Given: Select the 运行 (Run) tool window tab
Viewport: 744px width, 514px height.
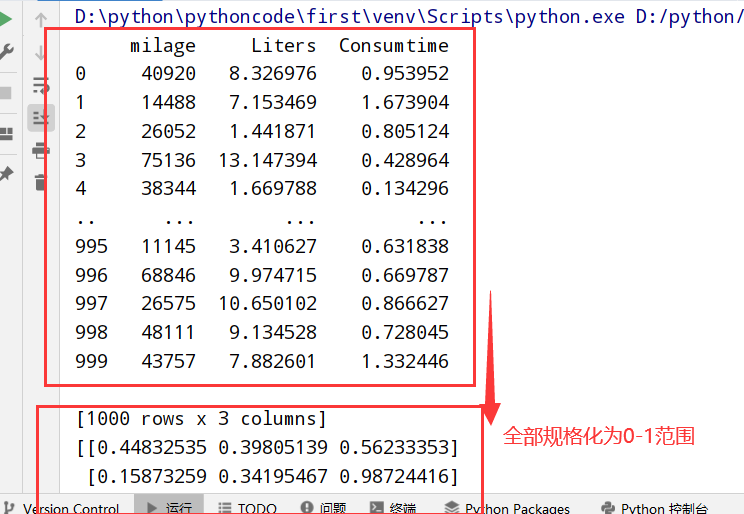Looking at the screenshot, I should (x=169, y=508).
